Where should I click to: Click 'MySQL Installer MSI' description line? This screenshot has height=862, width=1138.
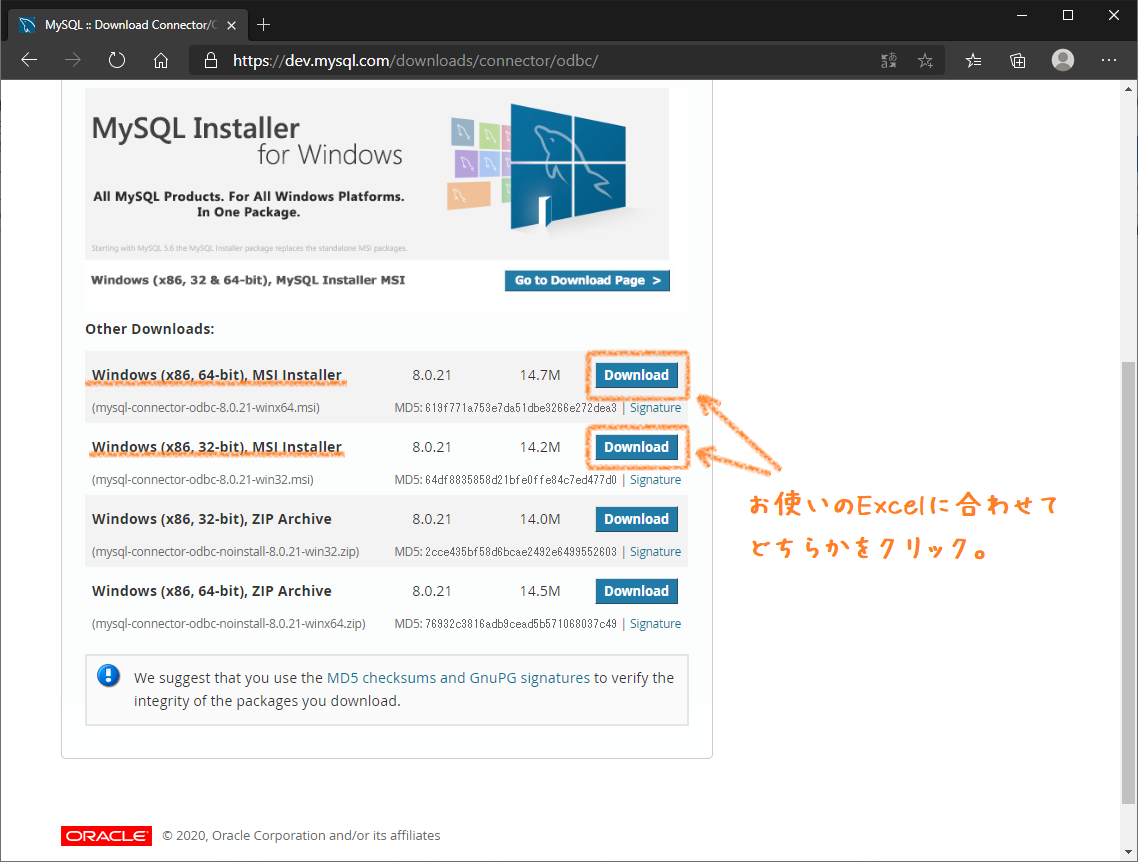248,280
